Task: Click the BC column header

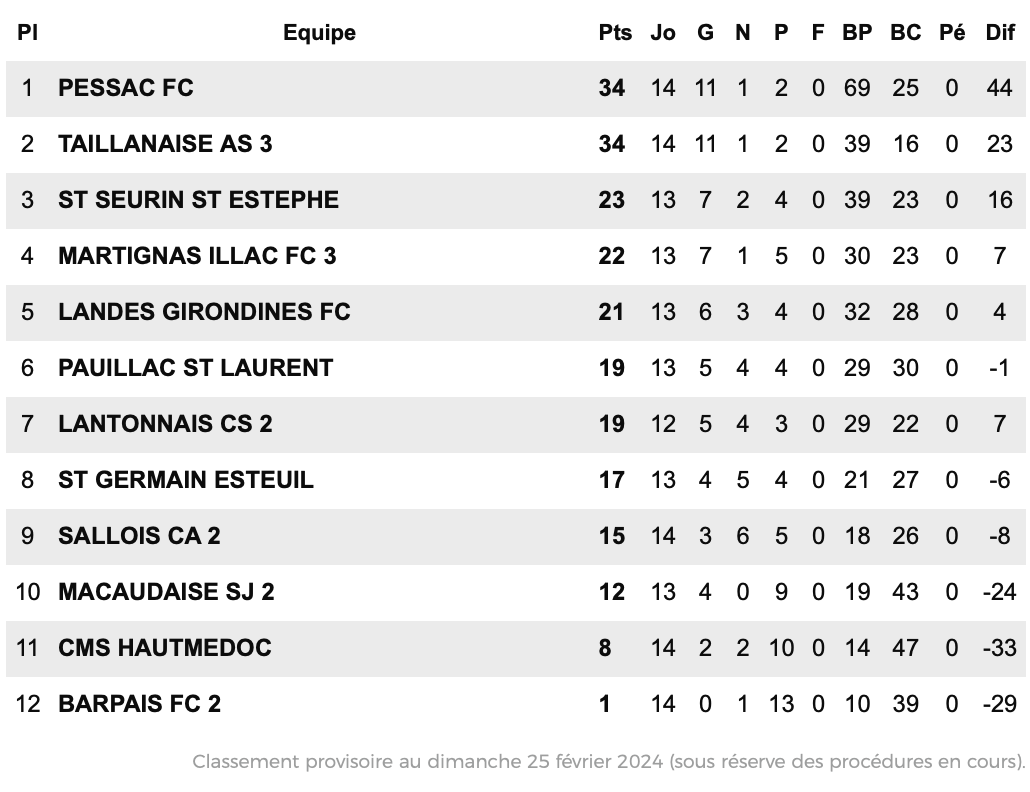Action: click(906, 32)
